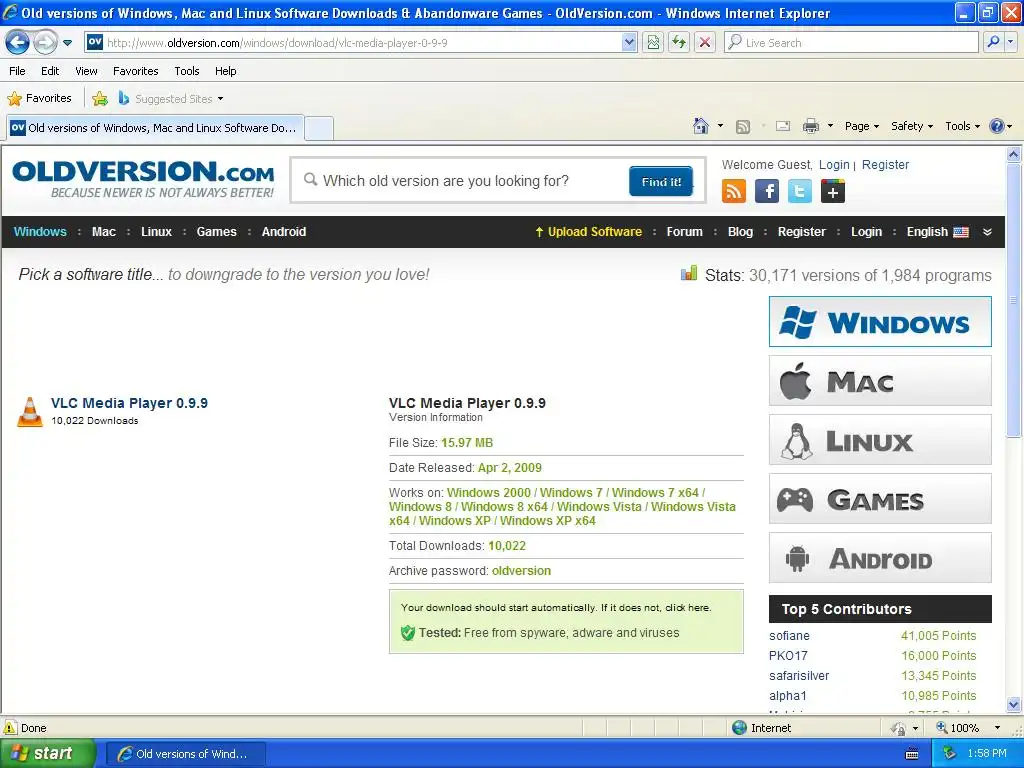Click the blue Help question mark icon

pos(997,126)
